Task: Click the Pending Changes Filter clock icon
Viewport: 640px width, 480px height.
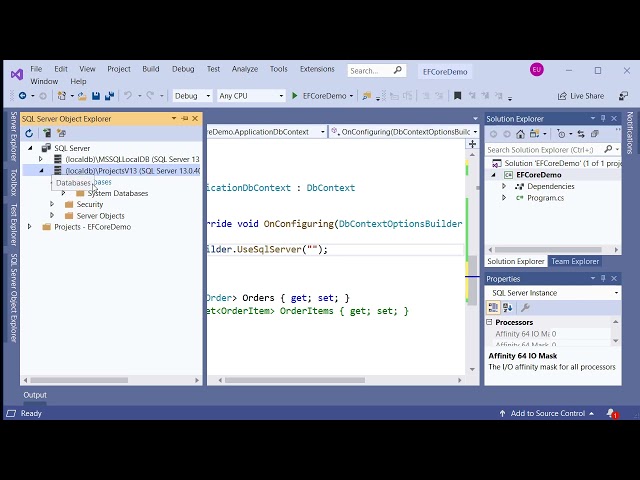Action: coord(561,134)
